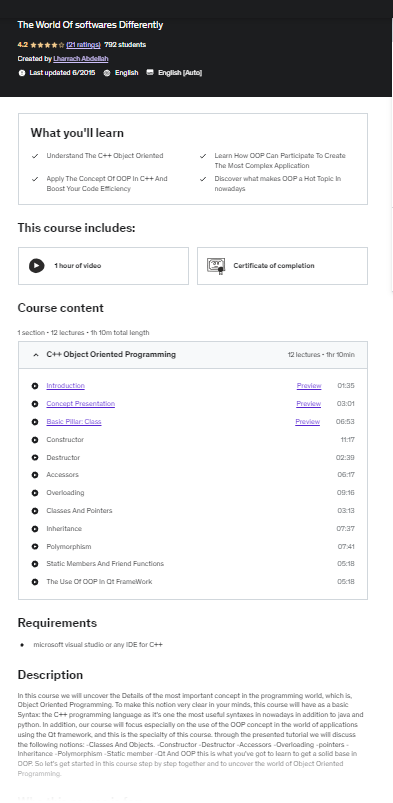The height and width of the screenshot is (803, 393).
Task: Click the play icon beside Basic Pillar: Class
Action: click(x=35, y=421)
